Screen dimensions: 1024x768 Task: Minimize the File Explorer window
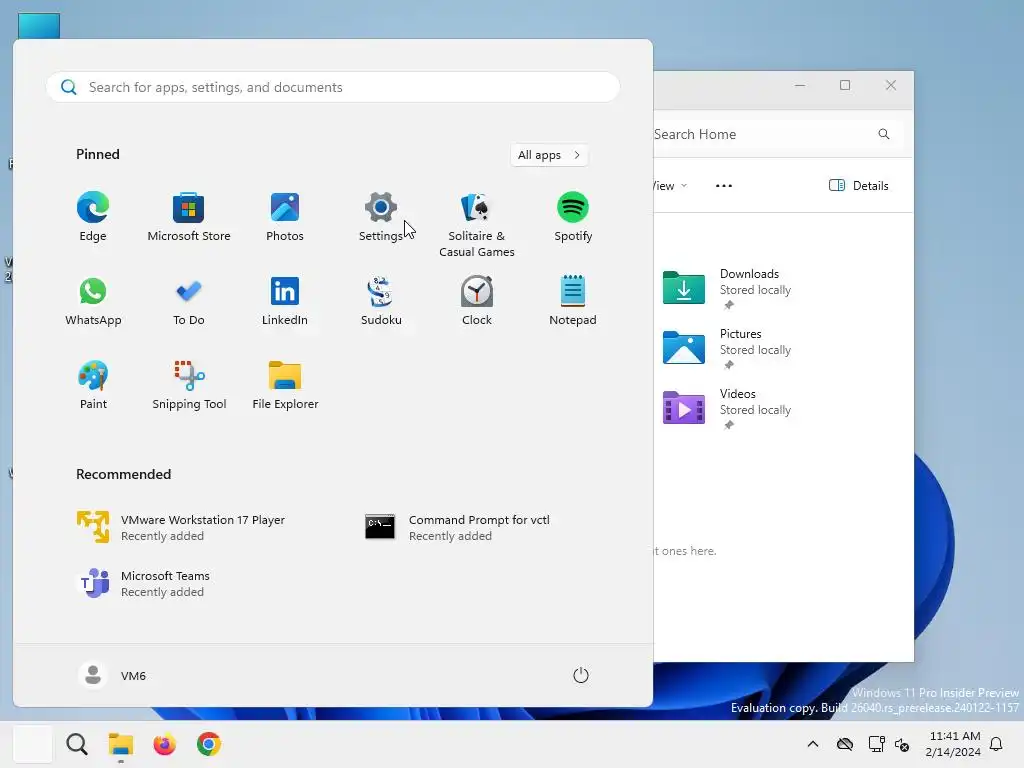pyautogui.click(x=800, y=85)
